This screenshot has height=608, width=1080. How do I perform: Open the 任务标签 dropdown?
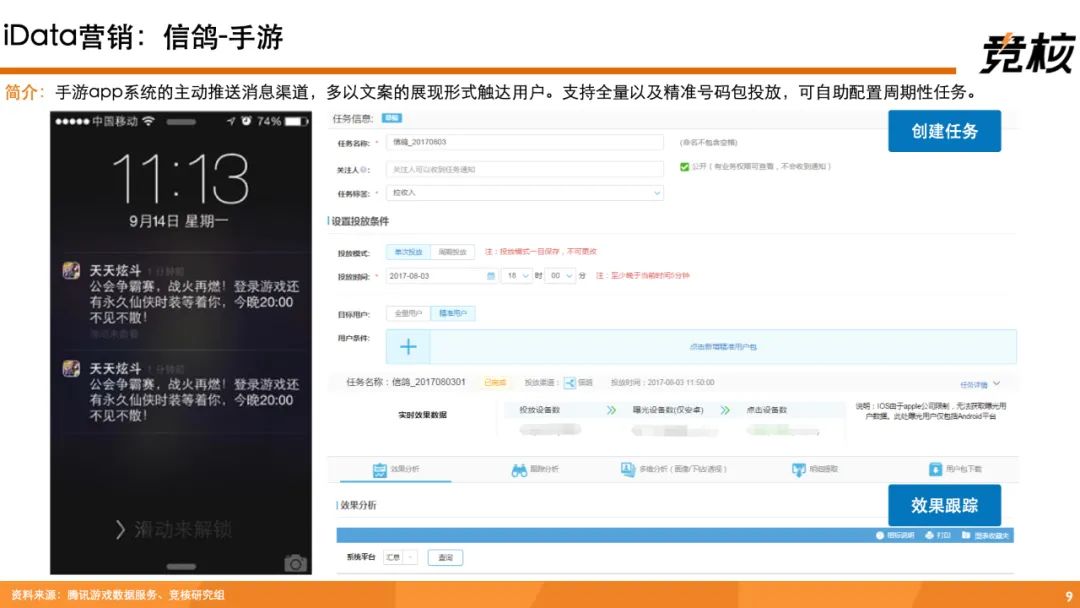click(x=525, y=192)
